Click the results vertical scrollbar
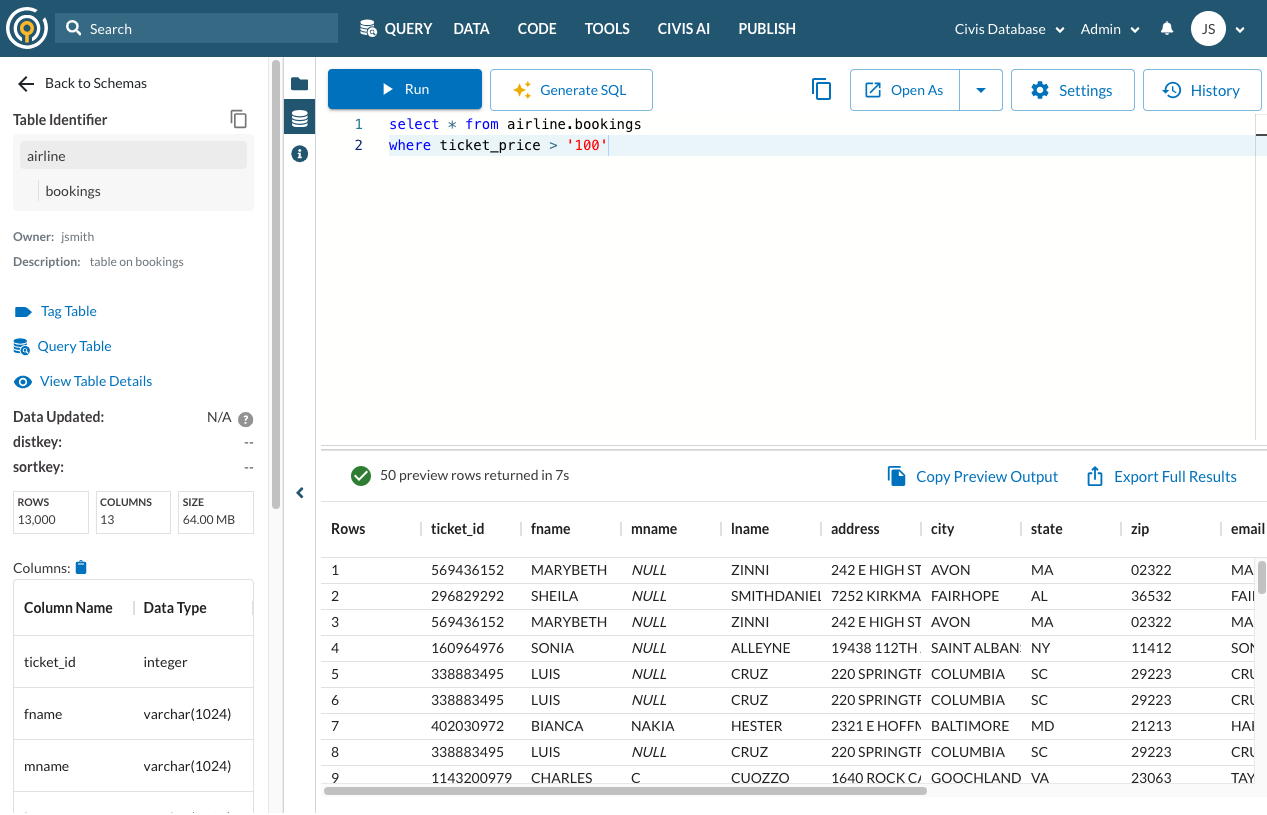The height and width of the screenshot is (815, 1267). pyautogui.click(x=1262, y=577)
